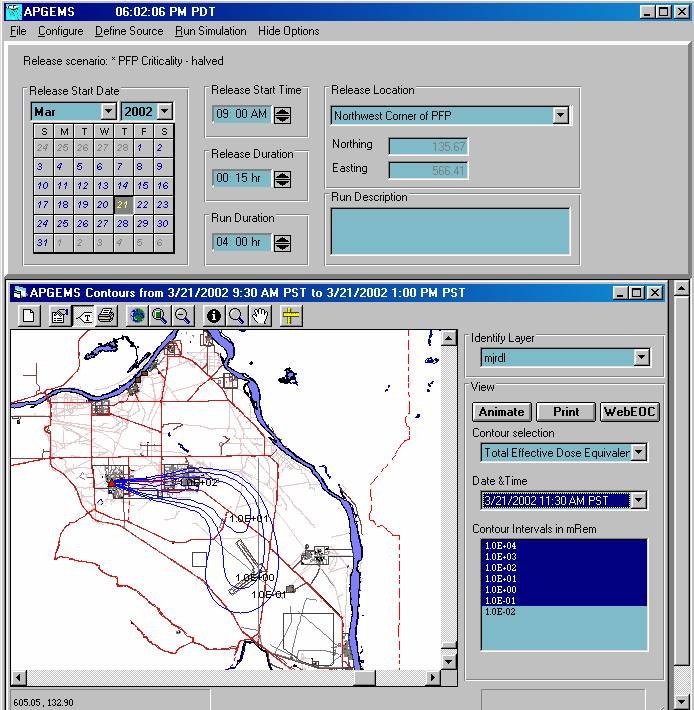694x710 pixels.
Task: Select contour interval 1.0E+02 in list
Action: click(x=564, y=567)
